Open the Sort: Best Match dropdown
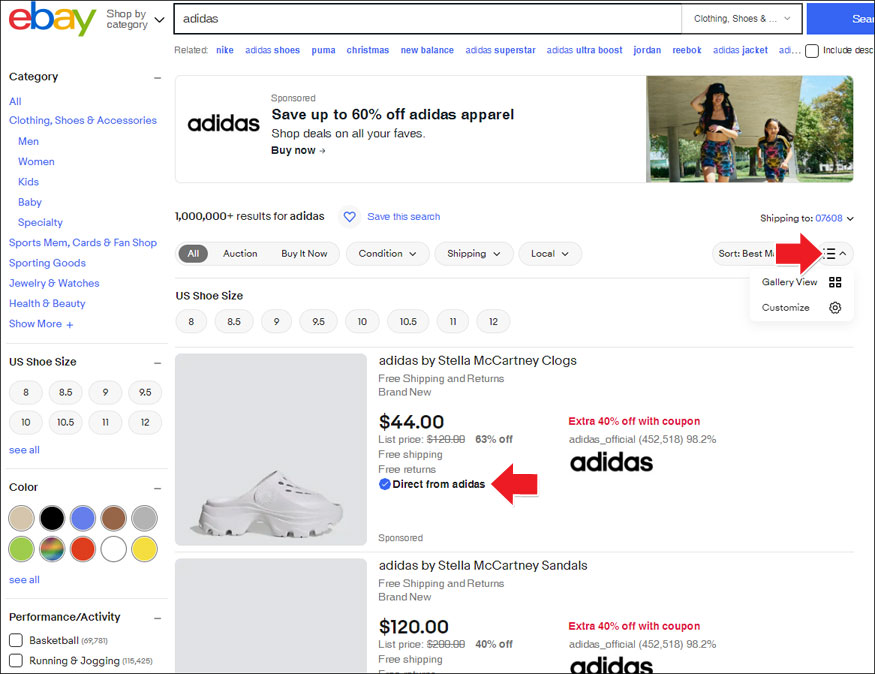 [x=746, y=253]
